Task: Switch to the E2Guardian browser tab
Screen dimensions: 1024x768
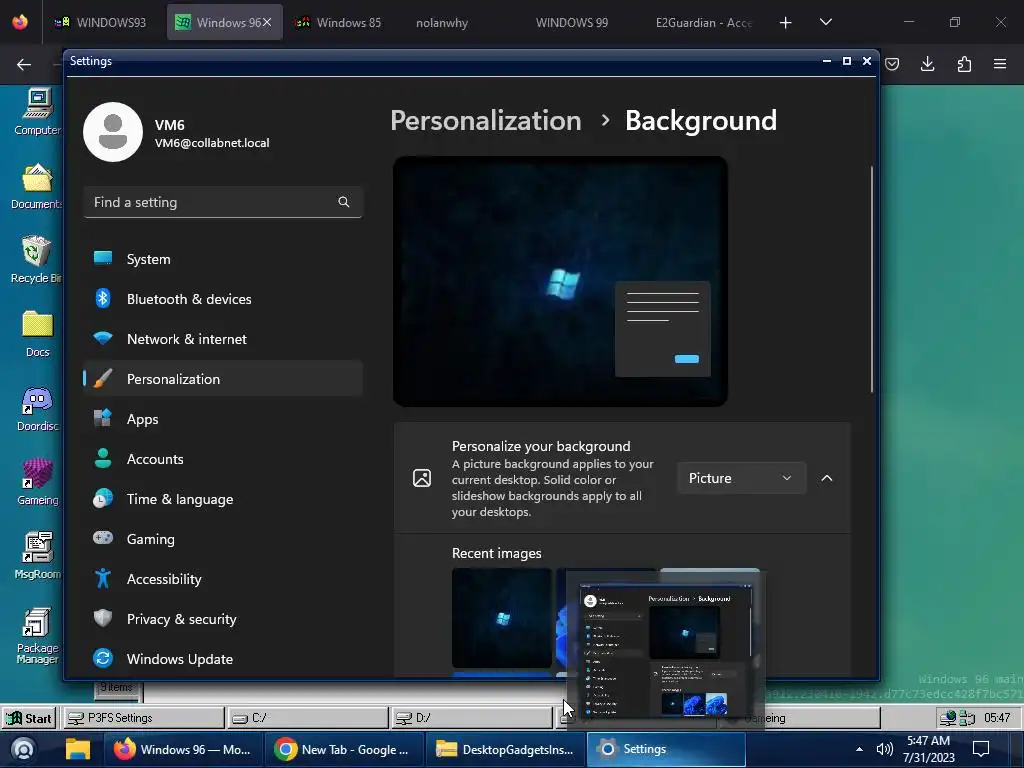Action: click(704, 22)
